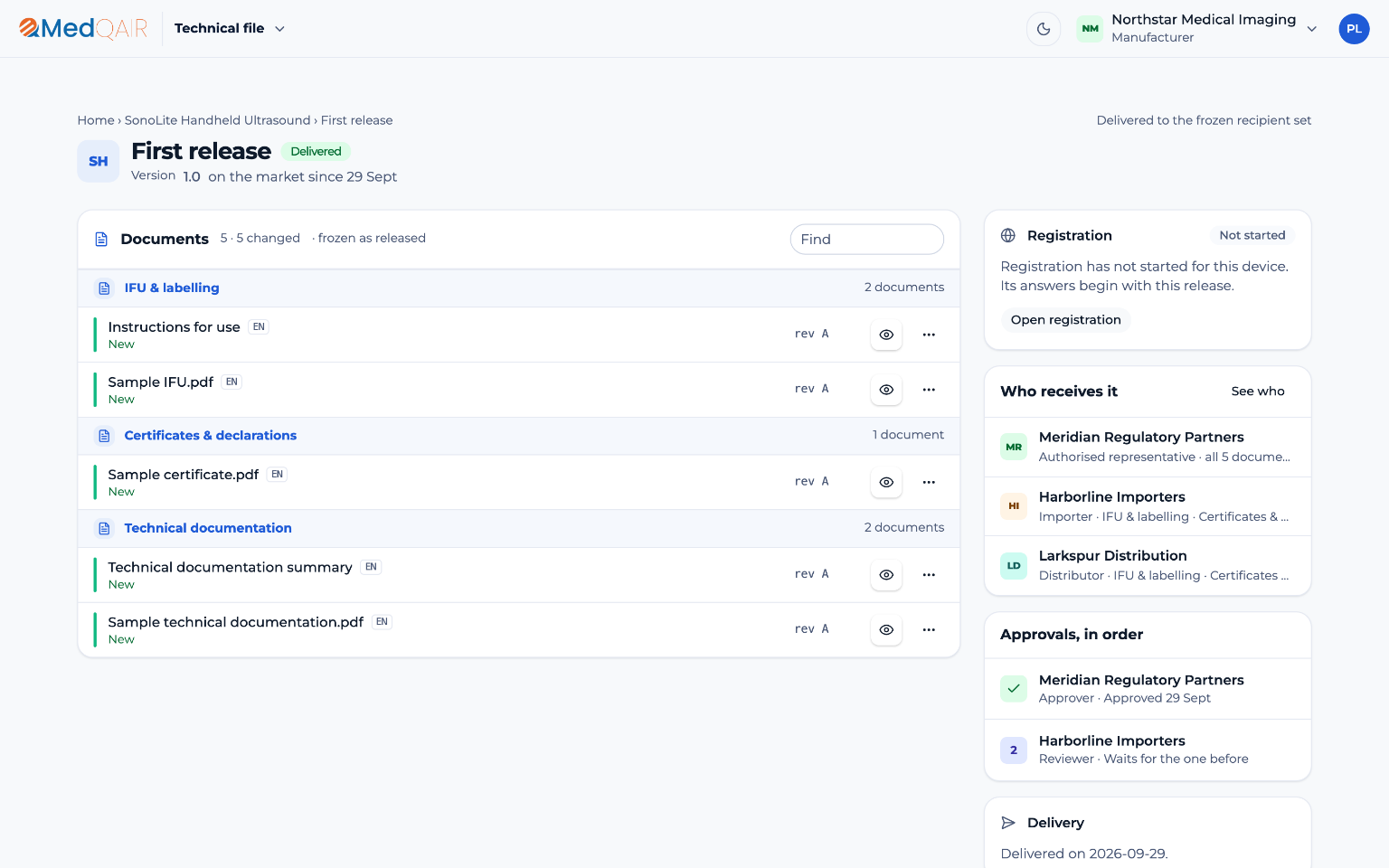Open Meridian Regulatory Partners recipient row
Screen dimensions: 1389x868
[x=1148, y=447]
